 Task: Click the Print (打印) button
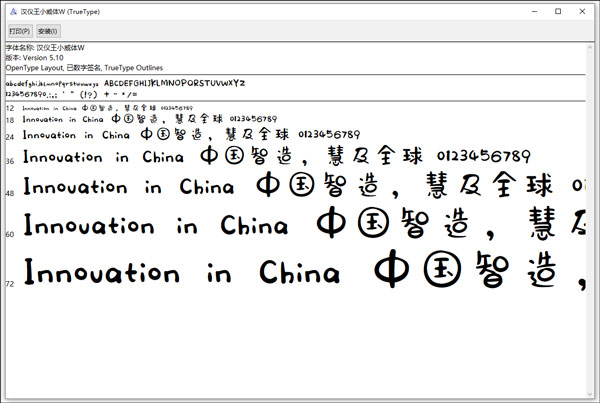point(20,31)
